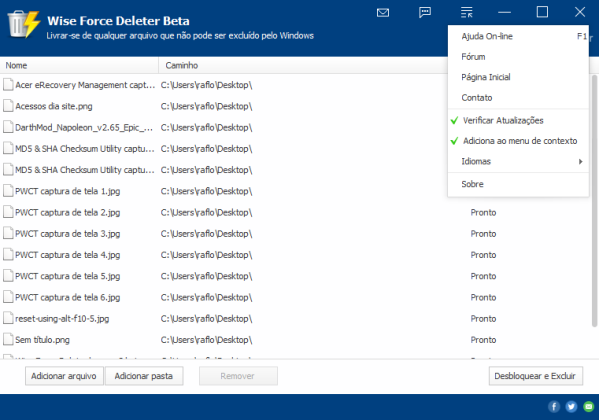599x420 pixels.
Task: Open the feedback chat bubble icon
Action: click(x=425, y=12)
